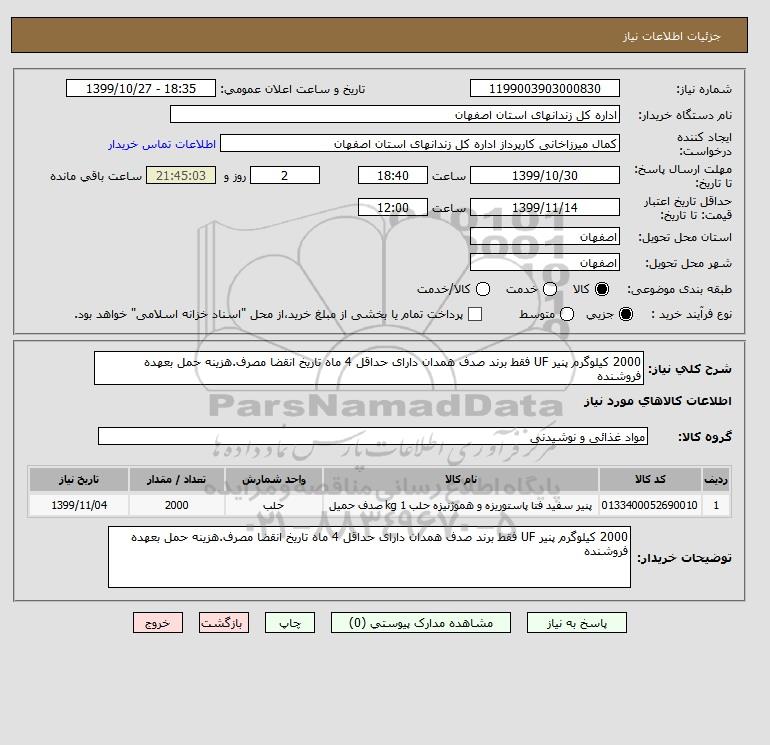Click the تاریخ نیاز column header
Image resolution: width=770 pixels, height=745 pixels.
coord(79,479)
